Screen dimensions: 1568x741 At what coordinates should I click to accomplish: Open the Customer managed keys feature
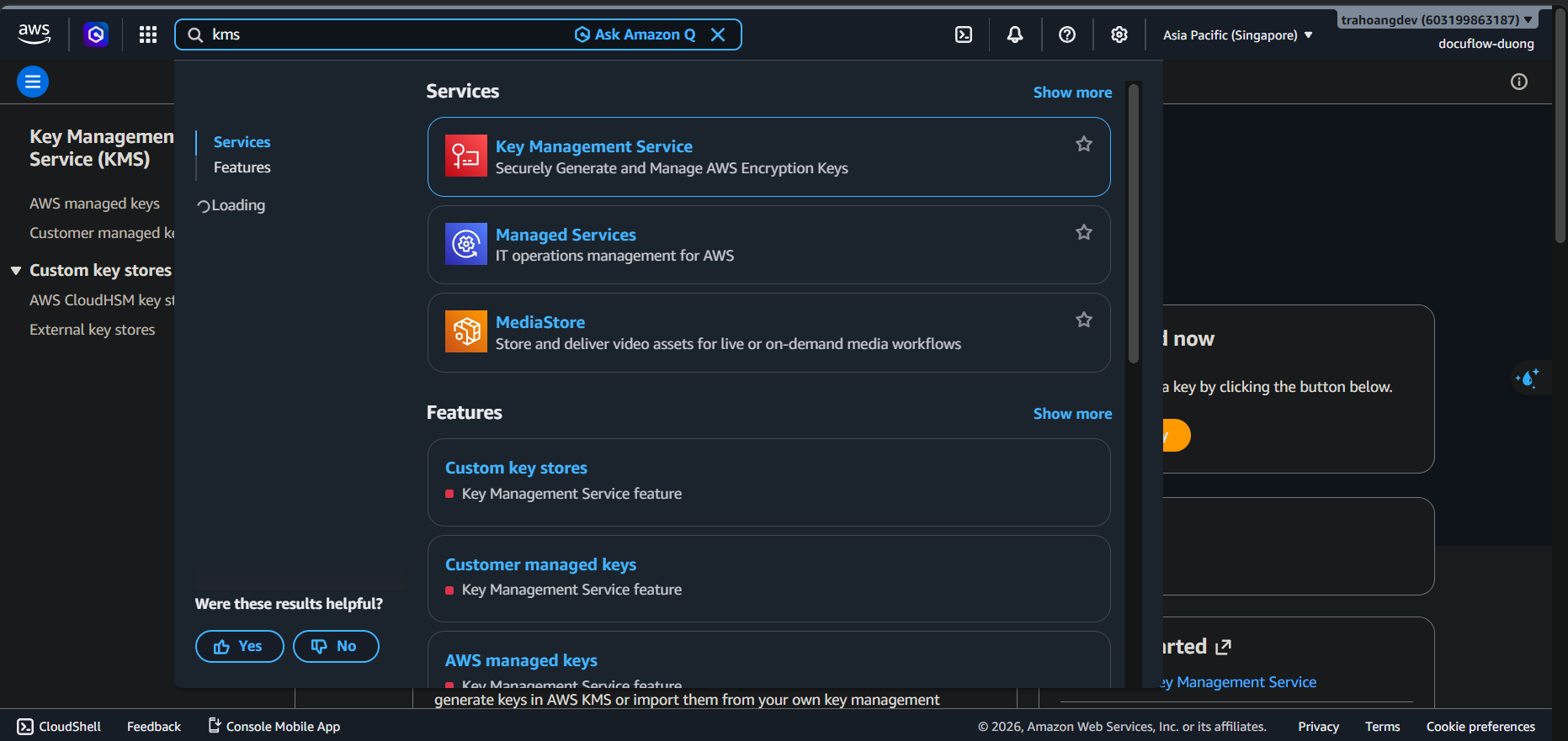coord(540,564)
